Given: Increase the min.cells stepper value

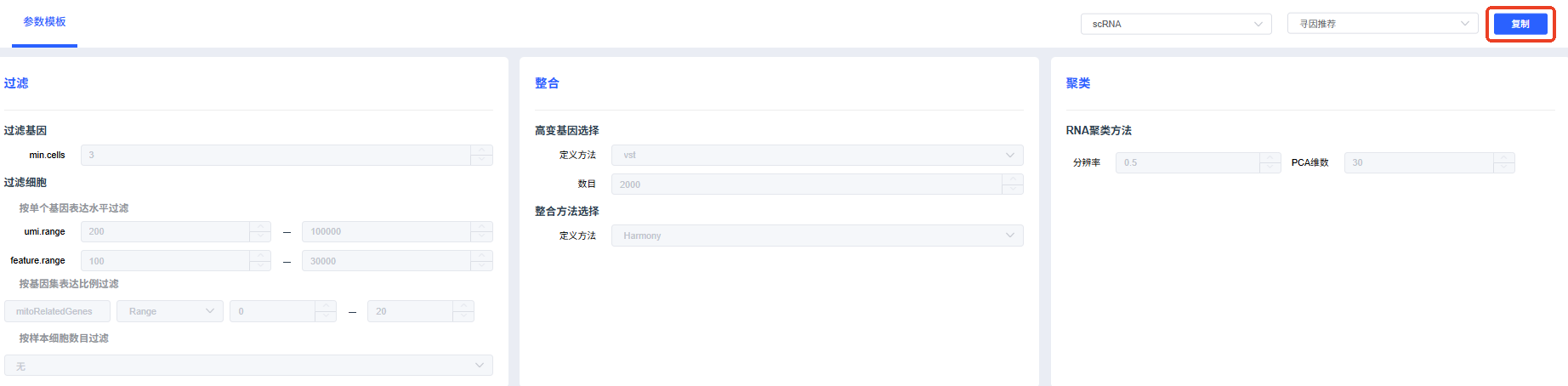Looking at the screenshot, I should click(481, 150).
